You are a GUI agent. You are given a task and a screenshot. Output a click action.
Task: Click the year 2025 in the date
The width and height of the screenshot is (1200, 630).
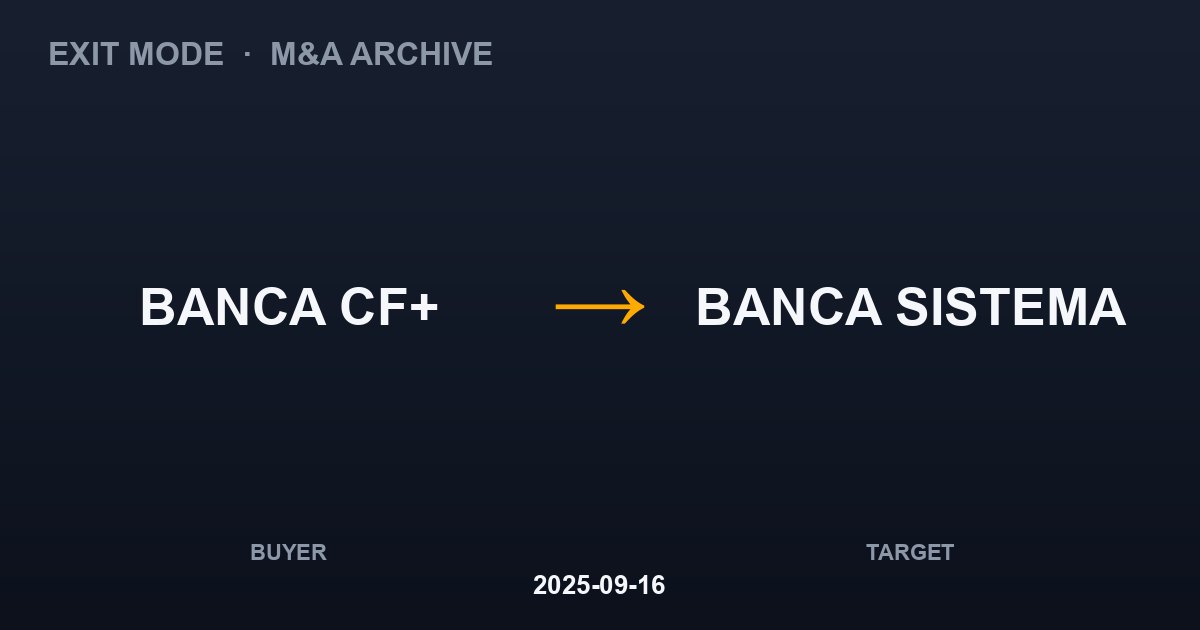coord(558,585)
